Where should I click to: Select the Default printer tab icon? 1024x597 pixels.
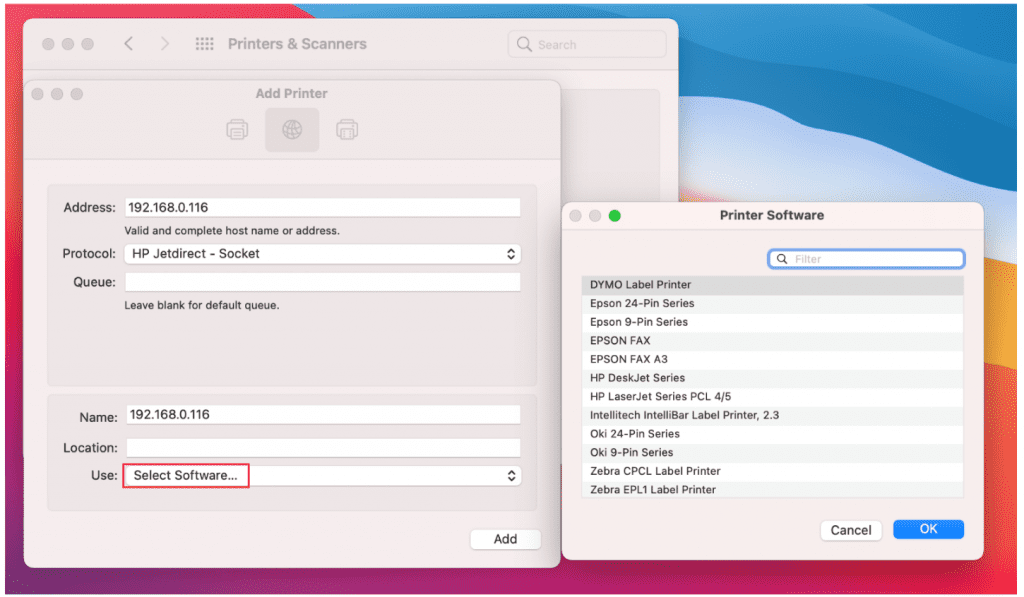[x=237, y=130]
